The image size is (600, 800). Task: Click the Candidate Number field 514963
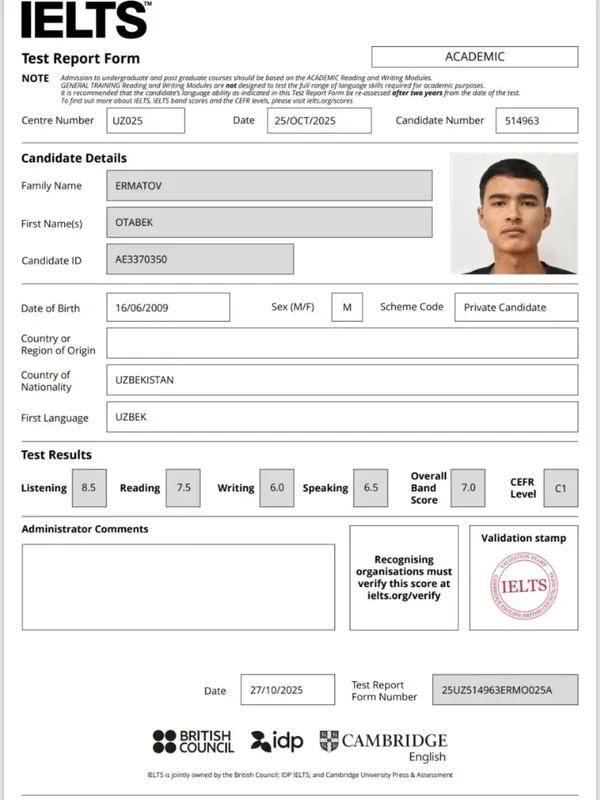[537, 121]
